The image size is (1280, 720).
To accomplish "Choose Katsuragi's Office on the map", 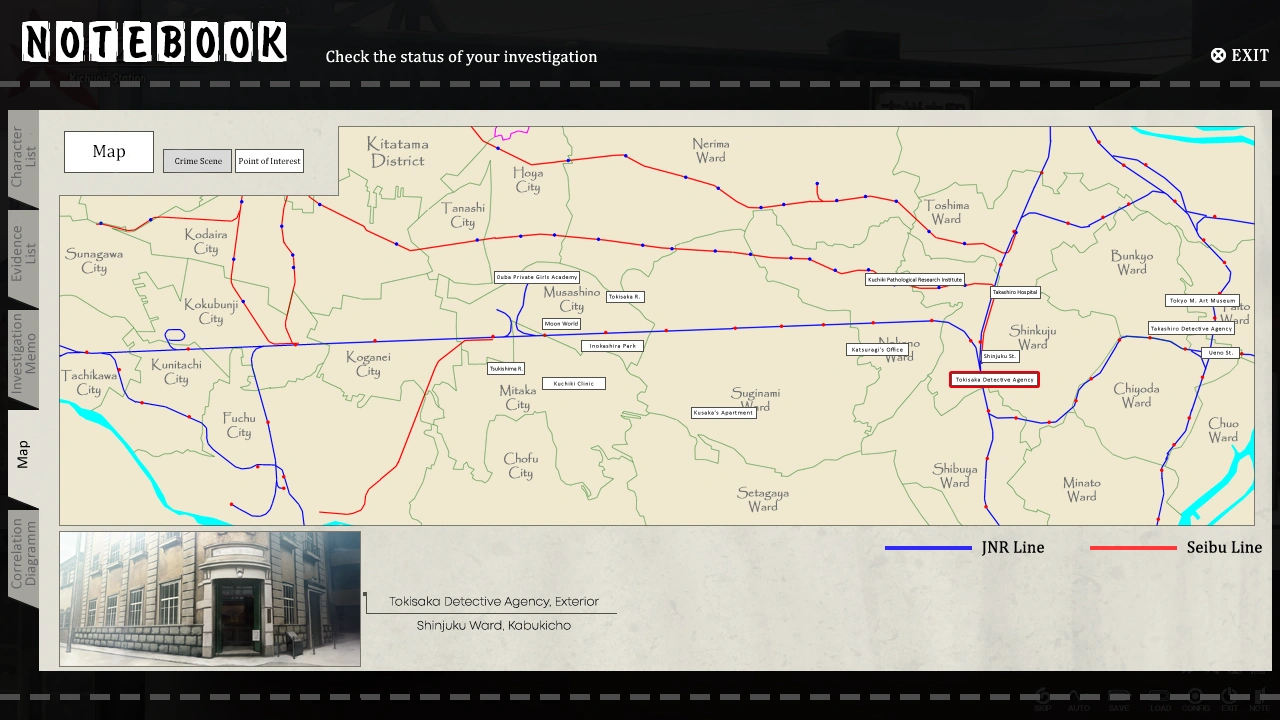I will point(878,350).
